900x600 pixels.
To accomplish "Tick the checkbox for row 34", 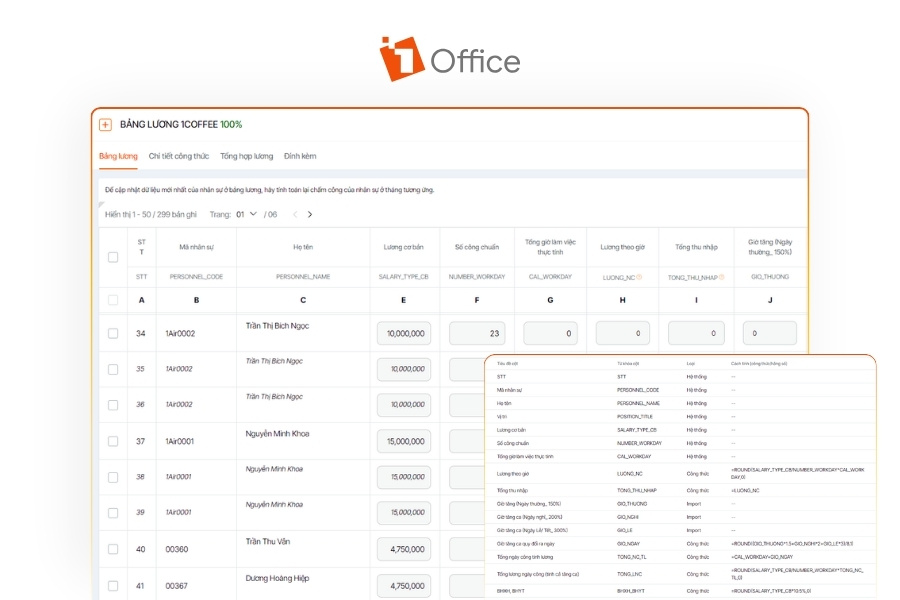I will [x=113, y=334].
